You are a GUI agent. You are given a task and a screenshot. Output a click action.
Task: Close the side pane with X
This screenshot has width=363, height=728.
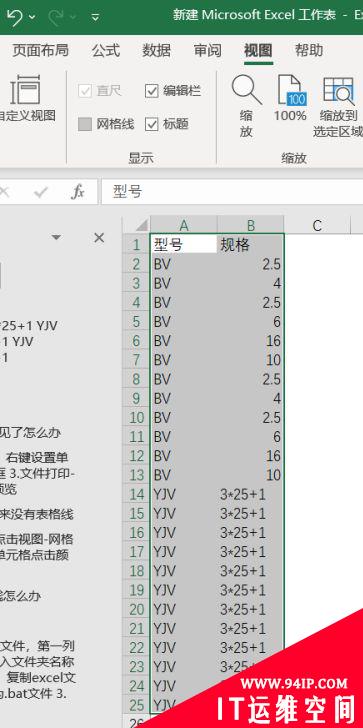click(x=99, y=238)
